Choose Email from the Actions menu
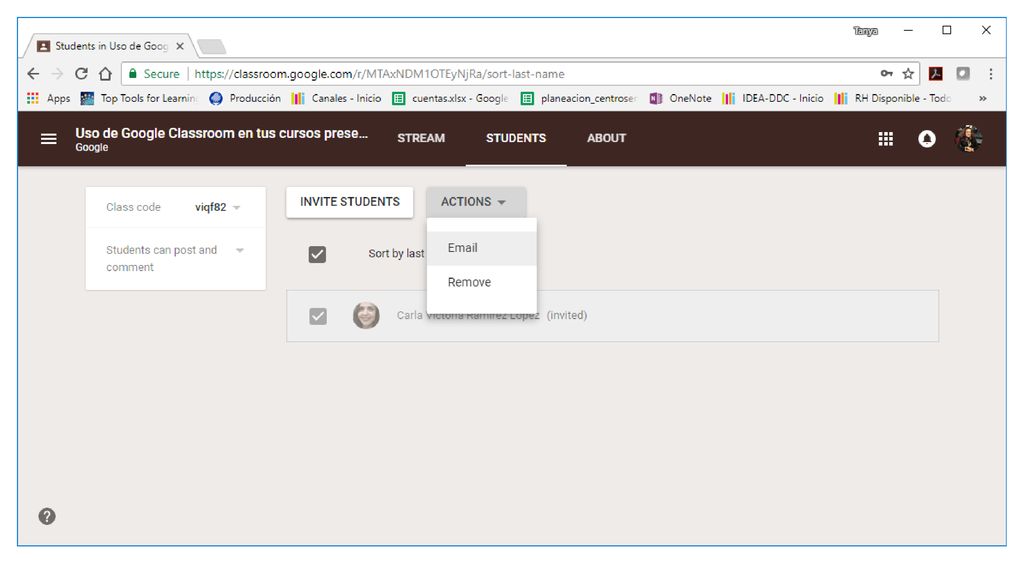The height and width of the screenshot is (576, 1024). pos(482,248)
